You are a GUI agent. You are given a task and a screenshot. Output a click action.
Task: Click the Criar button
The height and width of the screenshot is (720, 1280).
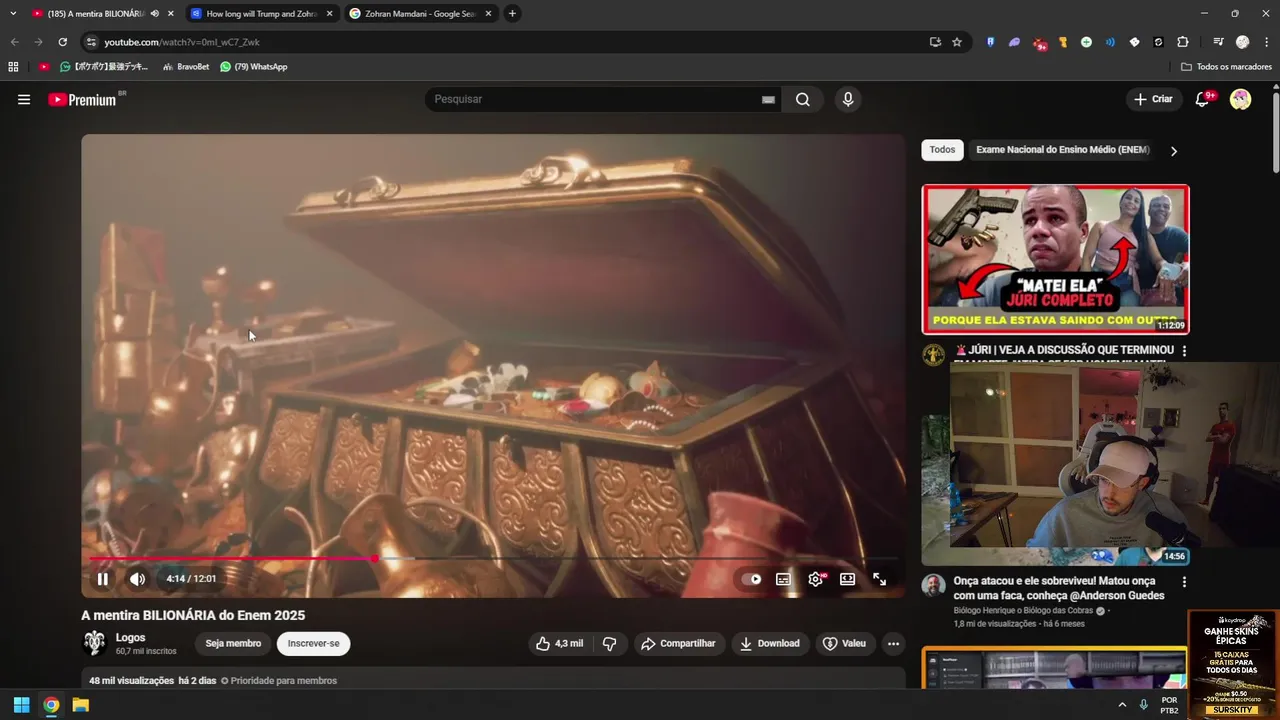(x=1153, y=99)
